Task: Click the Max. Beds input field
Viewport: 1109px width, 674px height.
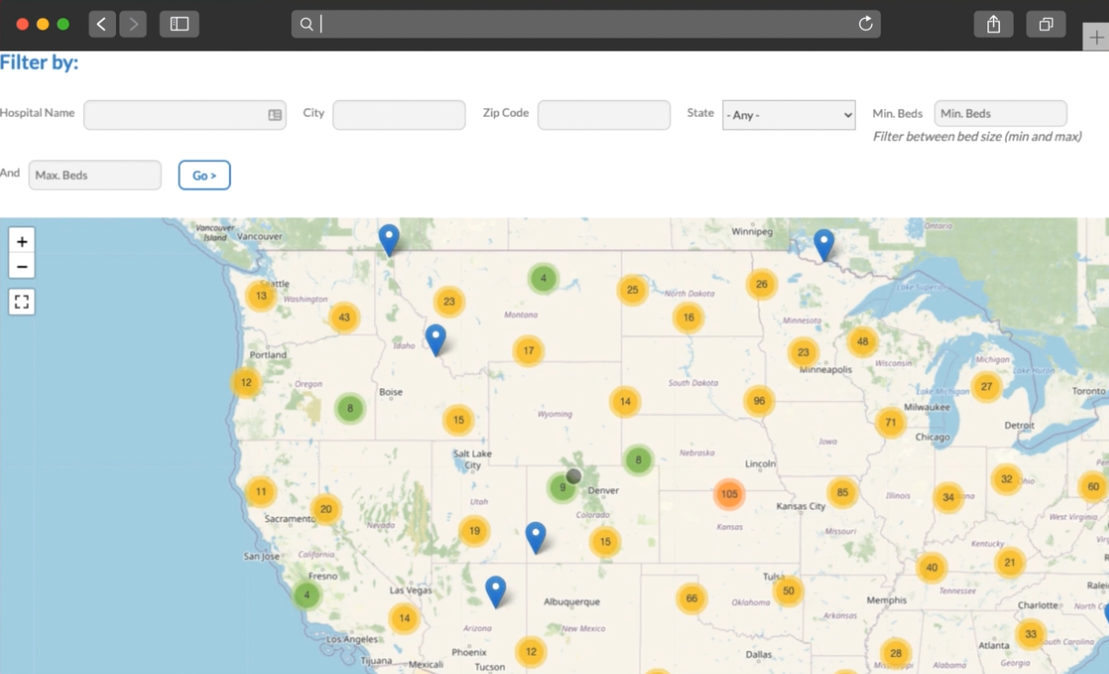Action: (95, 174)
